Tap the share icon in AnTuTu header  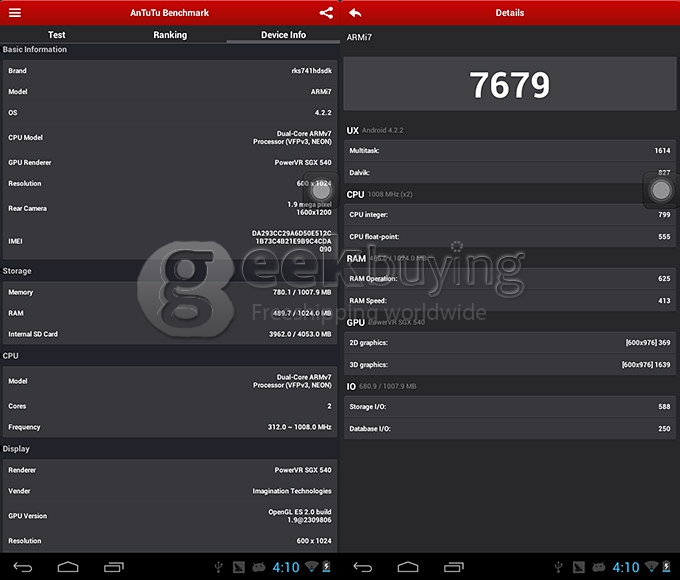(x=326, y=13)
